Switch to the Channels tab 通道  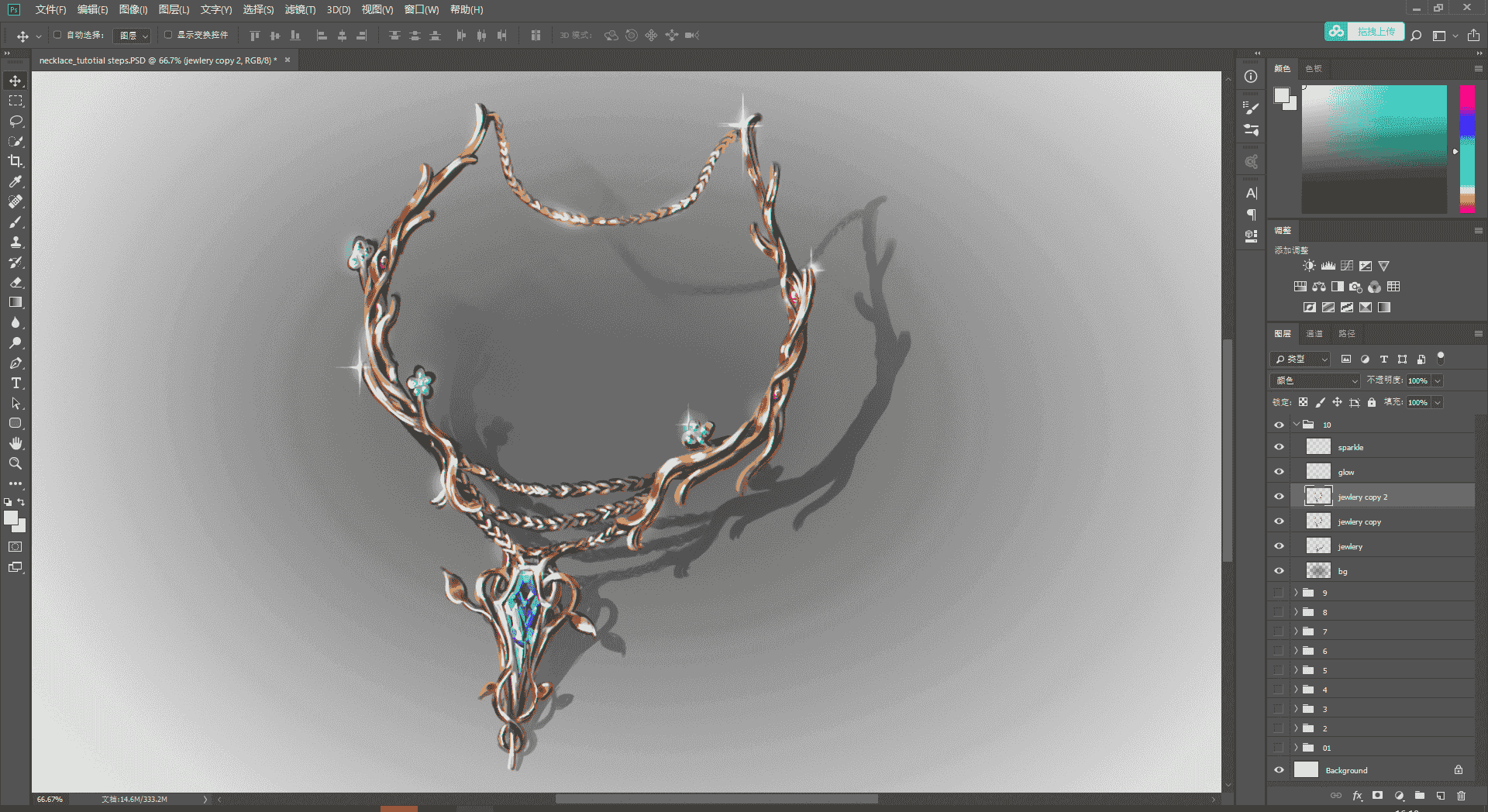(1314, 333)
